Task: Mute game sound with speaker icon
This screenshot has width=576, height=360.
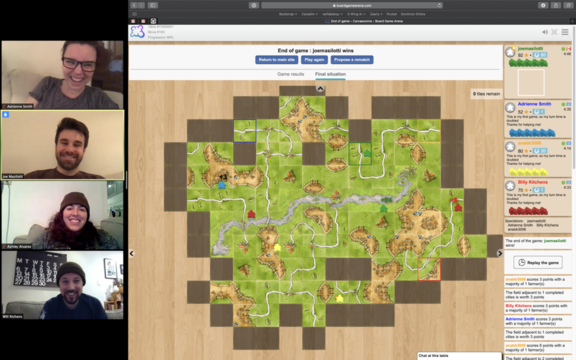Action: pos(545,32)
